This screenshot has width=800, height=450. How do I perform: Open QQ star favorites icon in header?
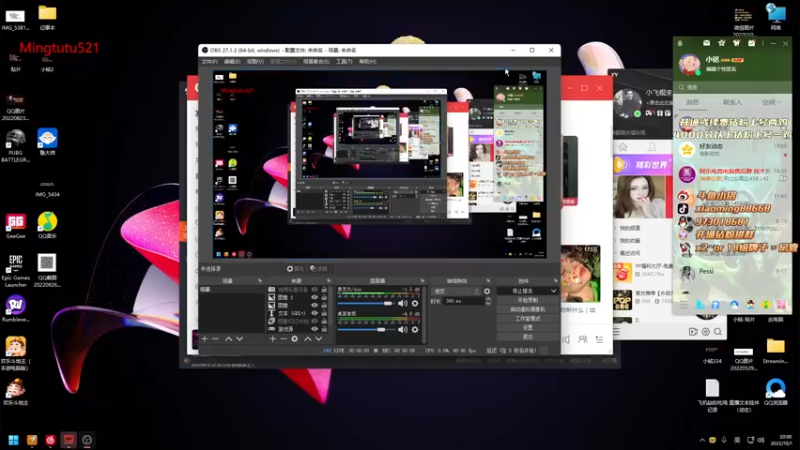721,43
